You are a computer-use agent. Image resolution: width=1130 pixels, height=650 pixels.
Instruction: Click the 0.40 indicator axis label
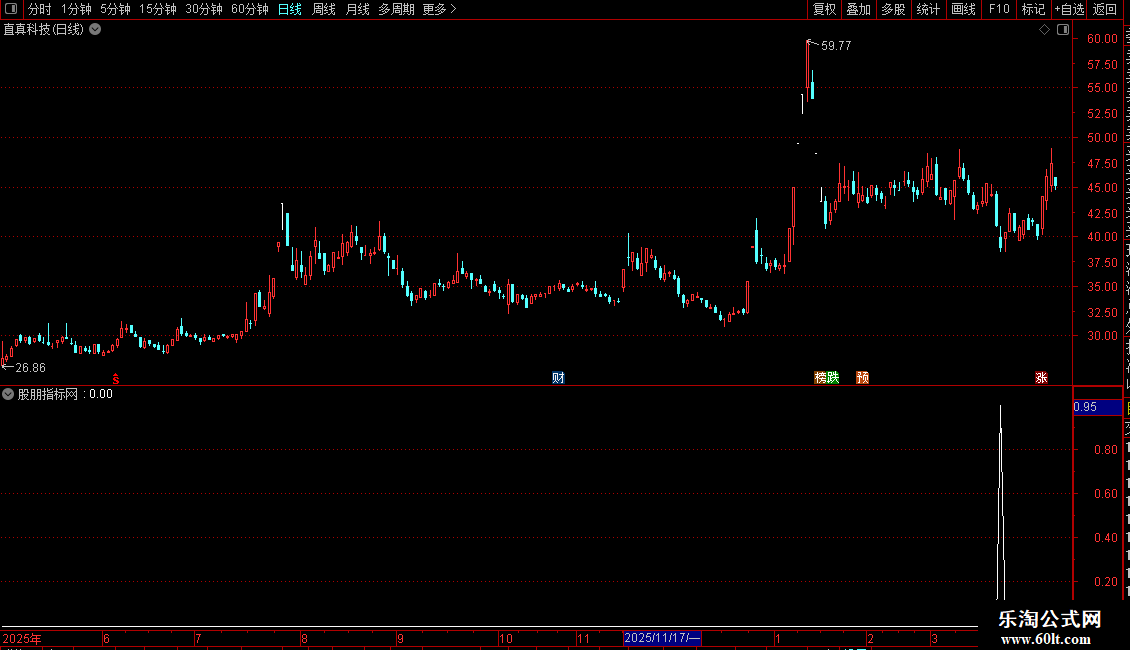point(1105,538)
